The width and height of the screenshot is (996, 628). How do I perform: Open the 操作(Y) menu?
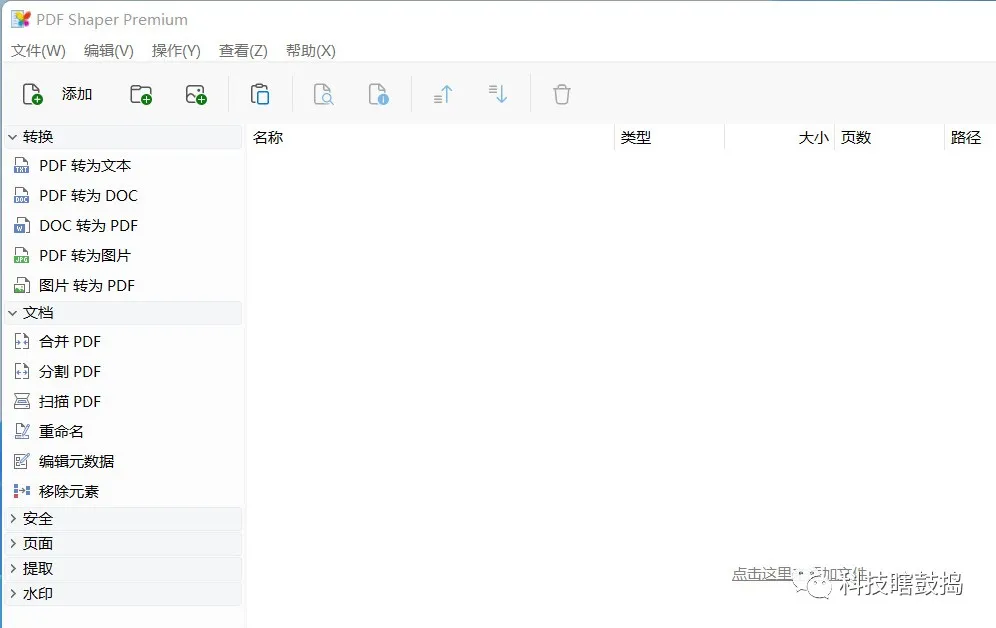[x=176, y=51]
